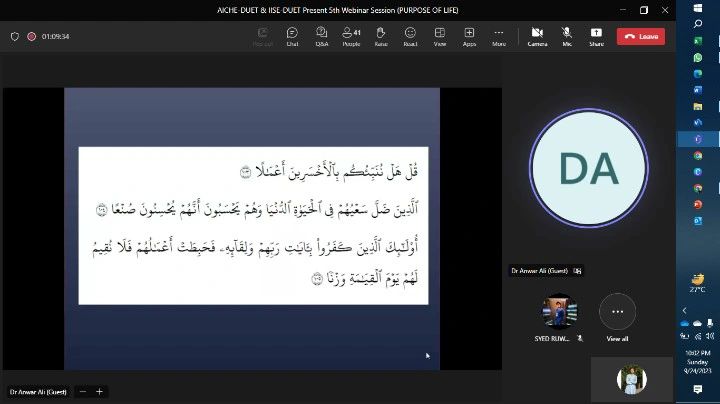Click the blue OneDrive tray icon
Screen dimensions: 720x404
pyautogui.click(x=685, y=323)
